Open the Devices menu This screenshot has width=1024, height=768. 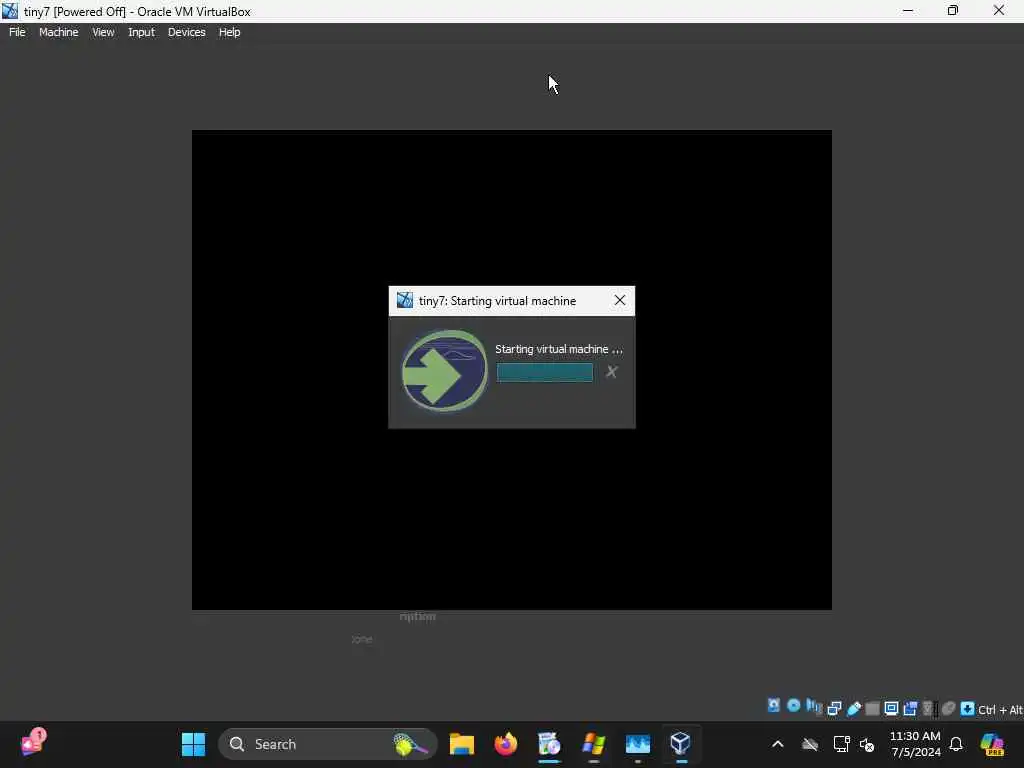(x=186, y=32)
